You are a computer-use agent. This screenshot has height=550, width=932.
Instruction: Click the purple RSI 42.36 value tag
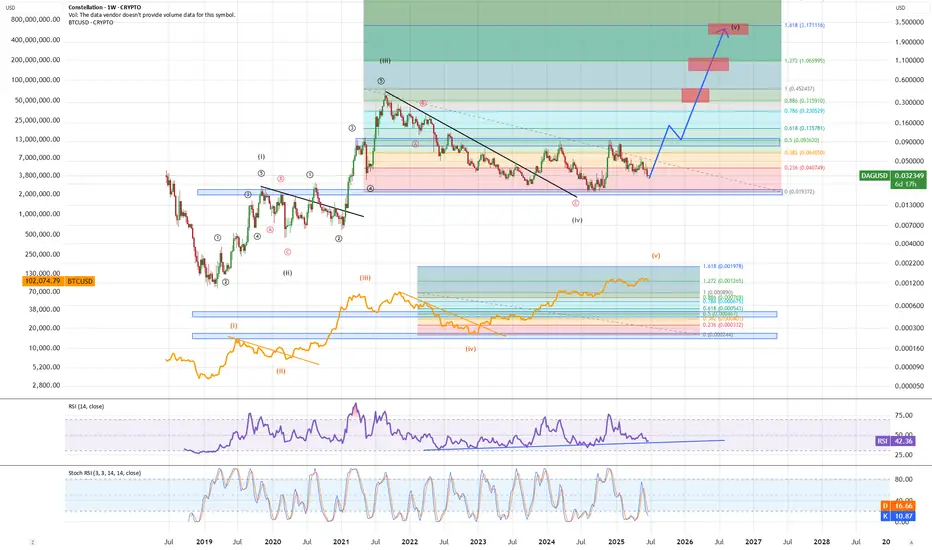pyautogui.click(x=895, y=441)
